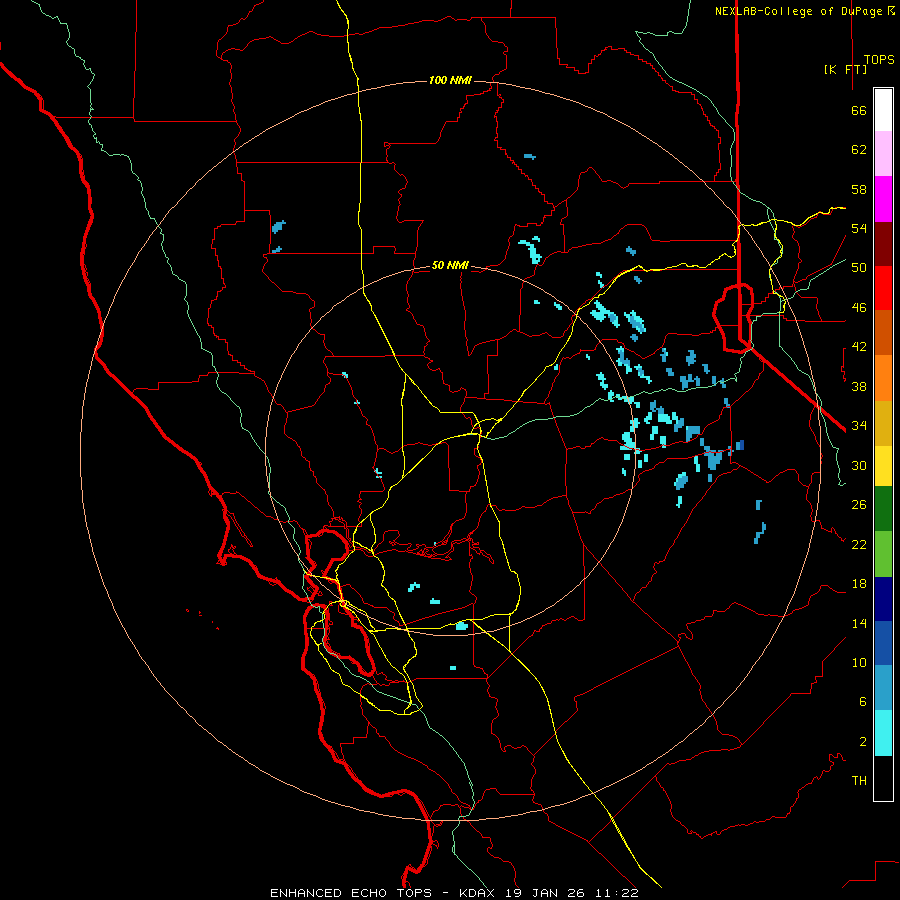This screenshot has height=900, width=900.
Task: Click the "6" legend value
Action: point(863,701)
